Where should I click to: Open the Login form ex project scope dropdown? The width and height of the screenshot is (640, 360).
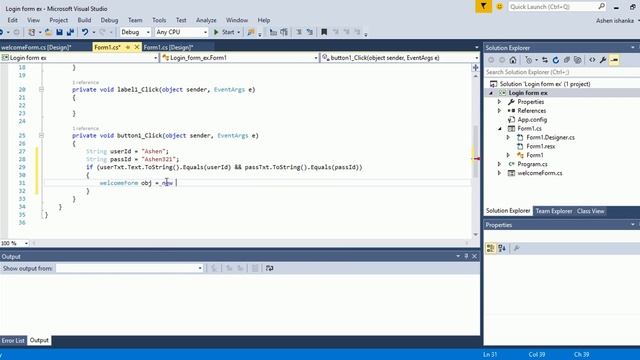(x=155, y=58)
